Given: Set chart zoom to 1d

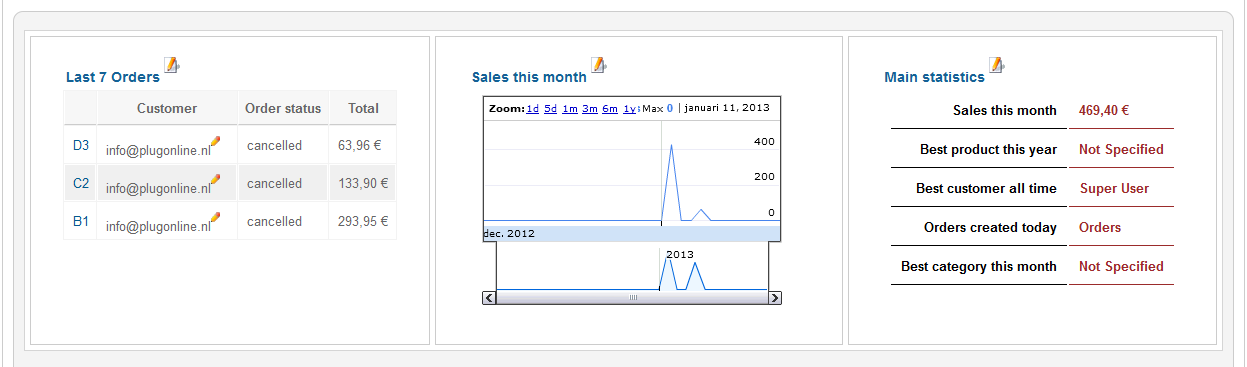Looking at the screenshot, I should pos(532,108).
